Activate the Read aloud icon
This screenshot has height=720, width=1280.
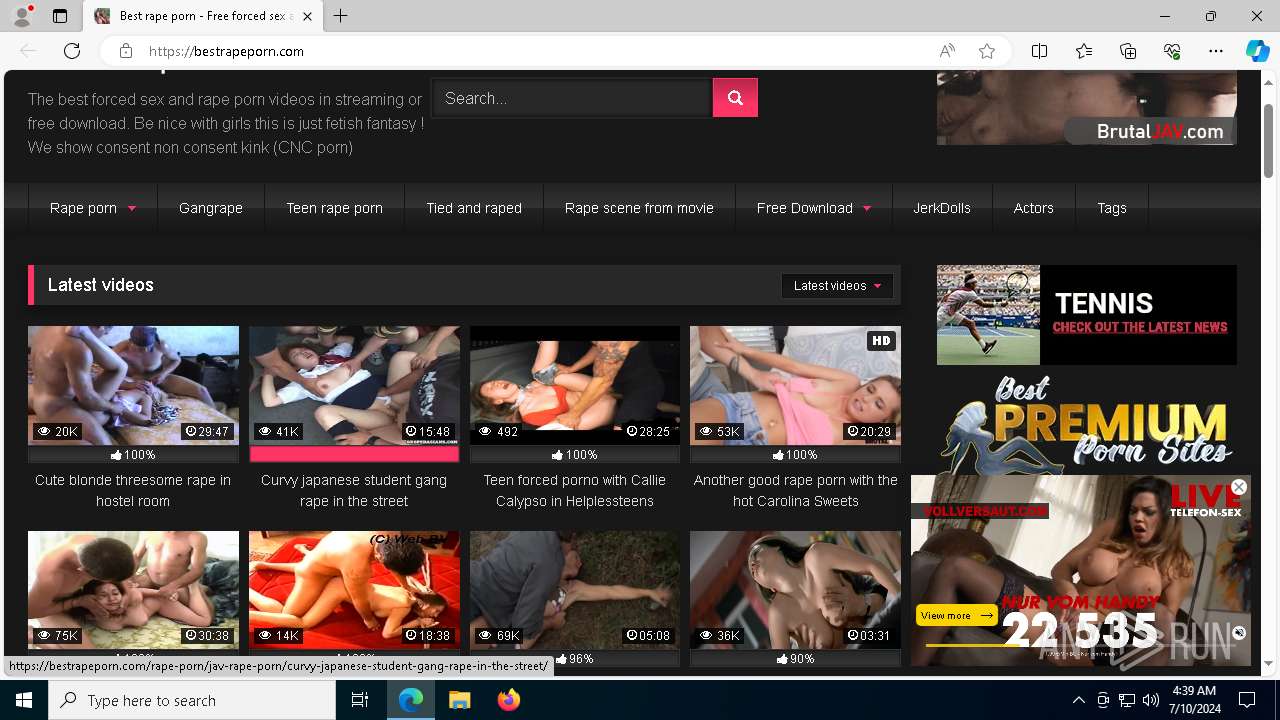tap(947, 51)
